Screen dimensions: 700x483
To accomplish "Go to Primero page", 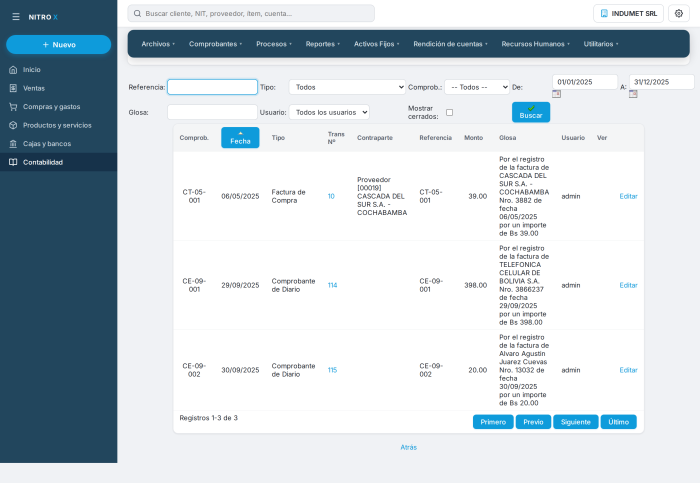I will [x=493, y=422].
